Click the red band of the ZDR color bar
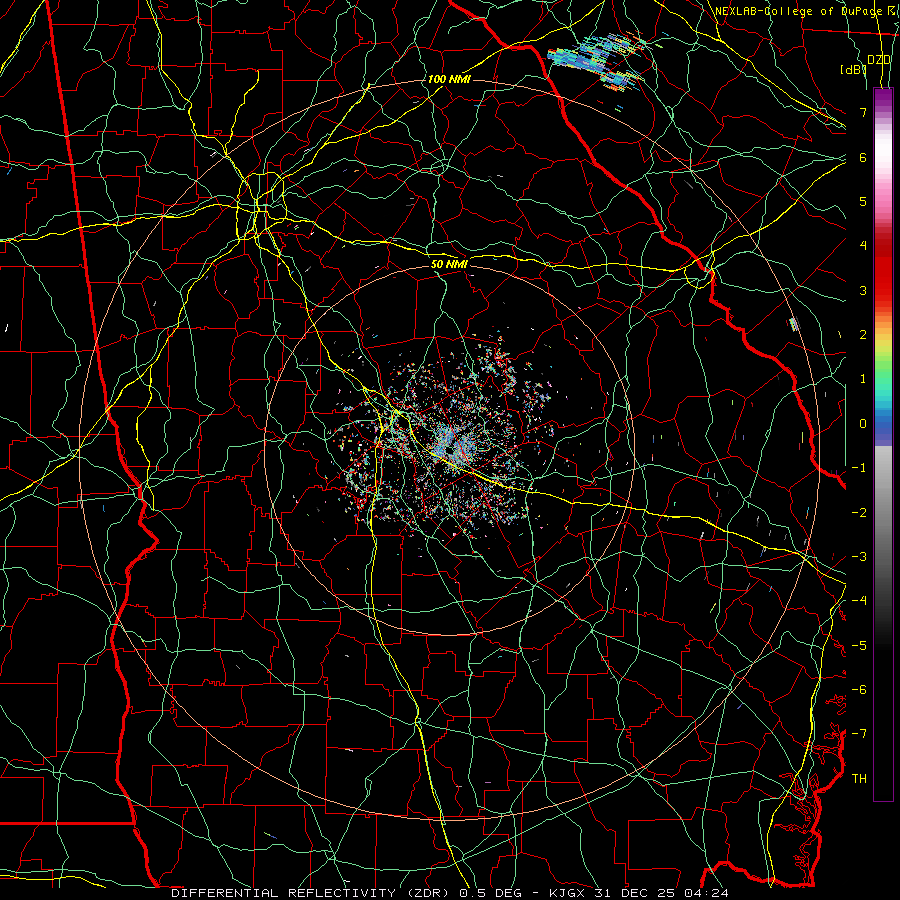This screenshot has height=900, width=900. [x=883, y=267]
